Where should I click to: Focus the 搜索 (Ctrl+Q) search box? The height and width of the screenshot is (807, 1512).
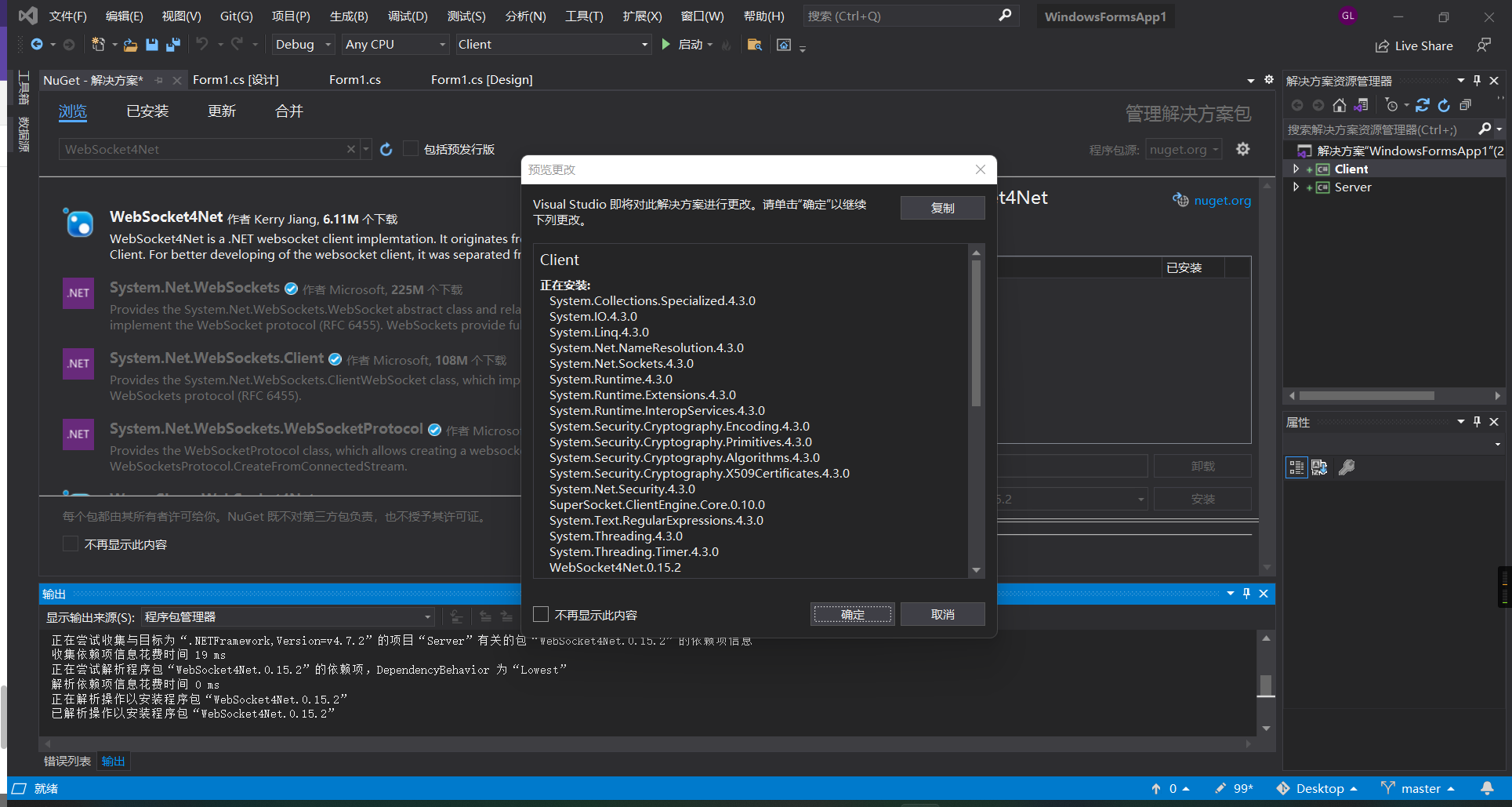(909, 16)
